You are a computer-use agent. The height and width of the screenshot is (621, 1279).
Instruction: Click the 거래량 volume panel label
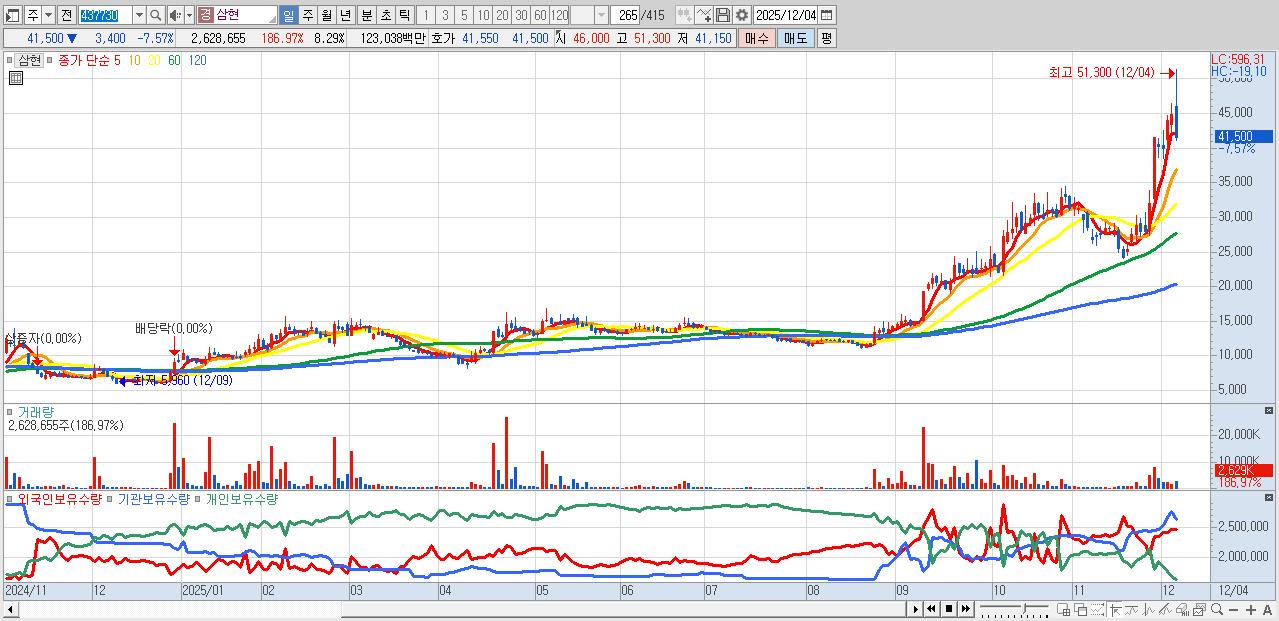click(36, 411)
